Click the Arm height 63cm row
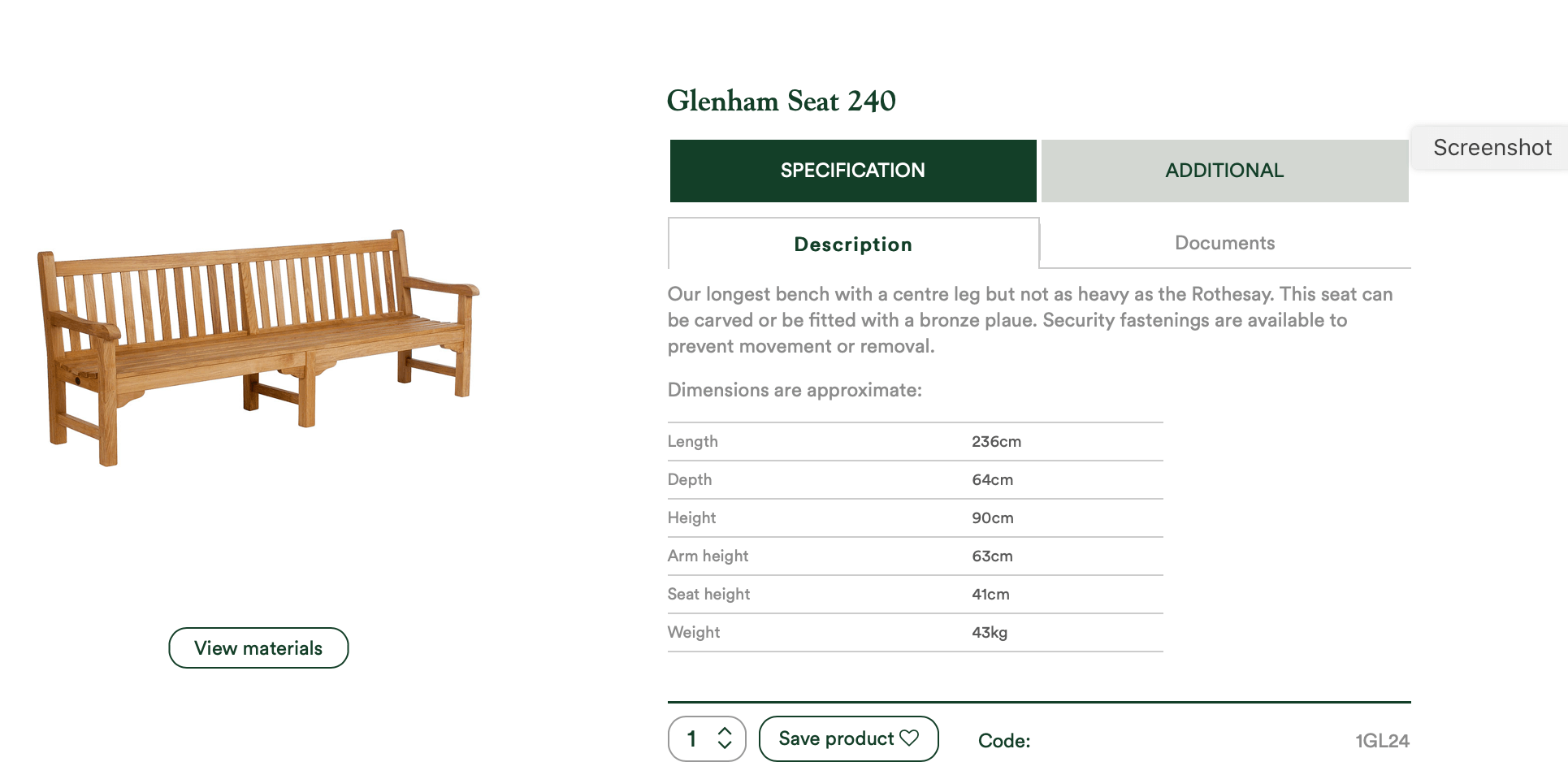1568x775 pixels. point(916,556)
